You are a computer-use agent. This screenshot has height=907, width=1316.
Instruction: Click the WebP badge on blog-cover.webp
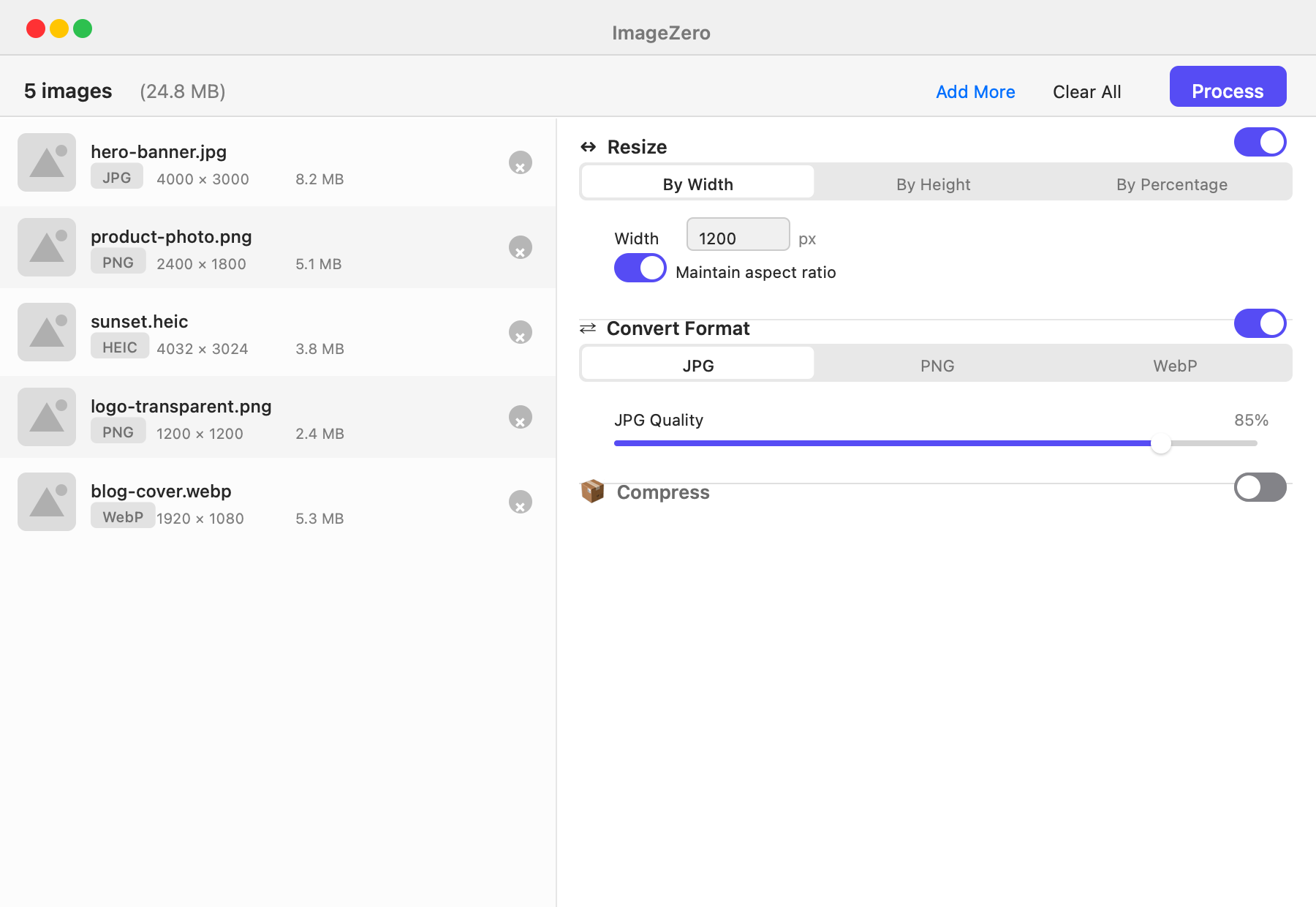coord(123,516)
